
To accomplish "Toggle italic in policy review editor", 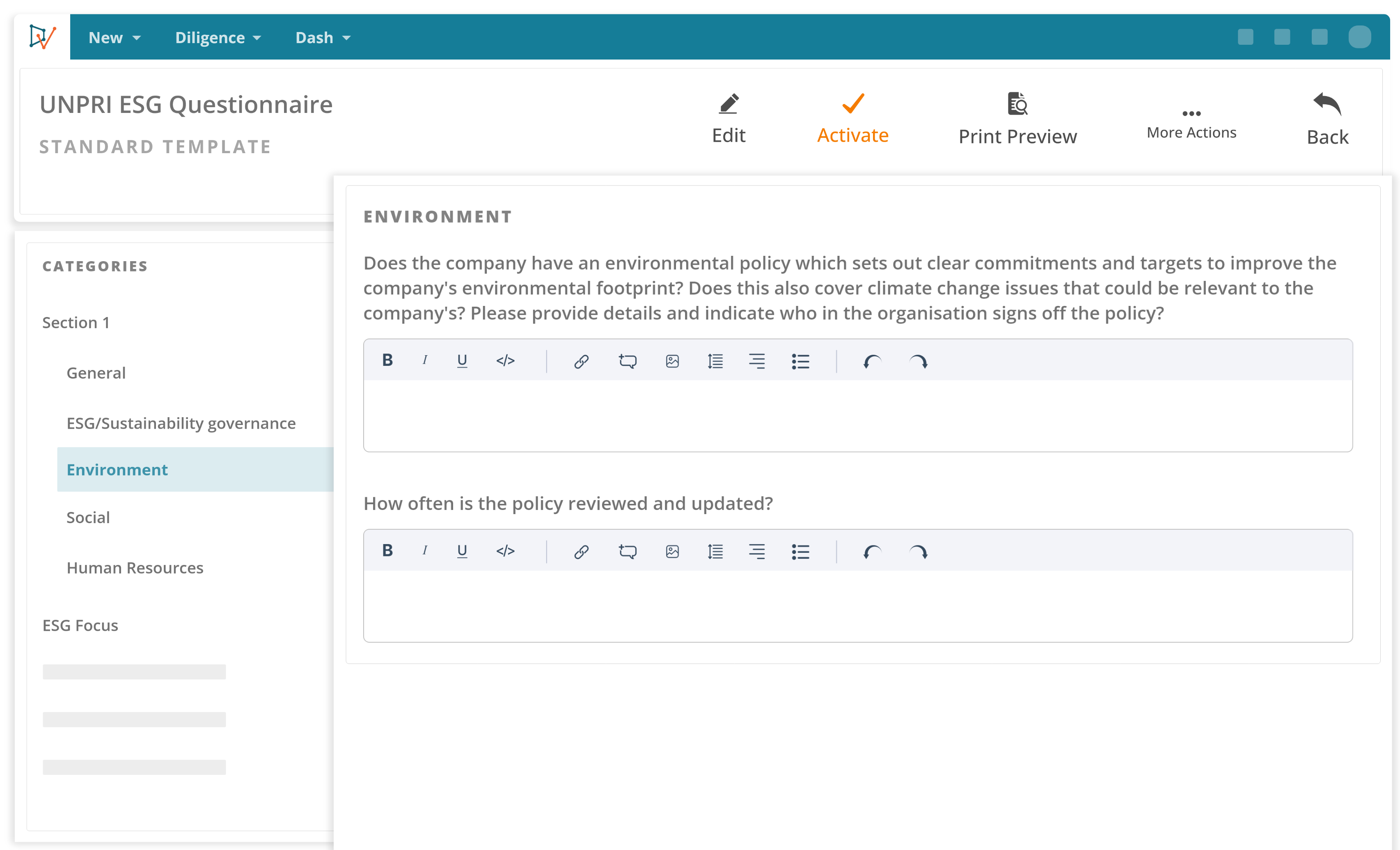I will coord(424,550).
